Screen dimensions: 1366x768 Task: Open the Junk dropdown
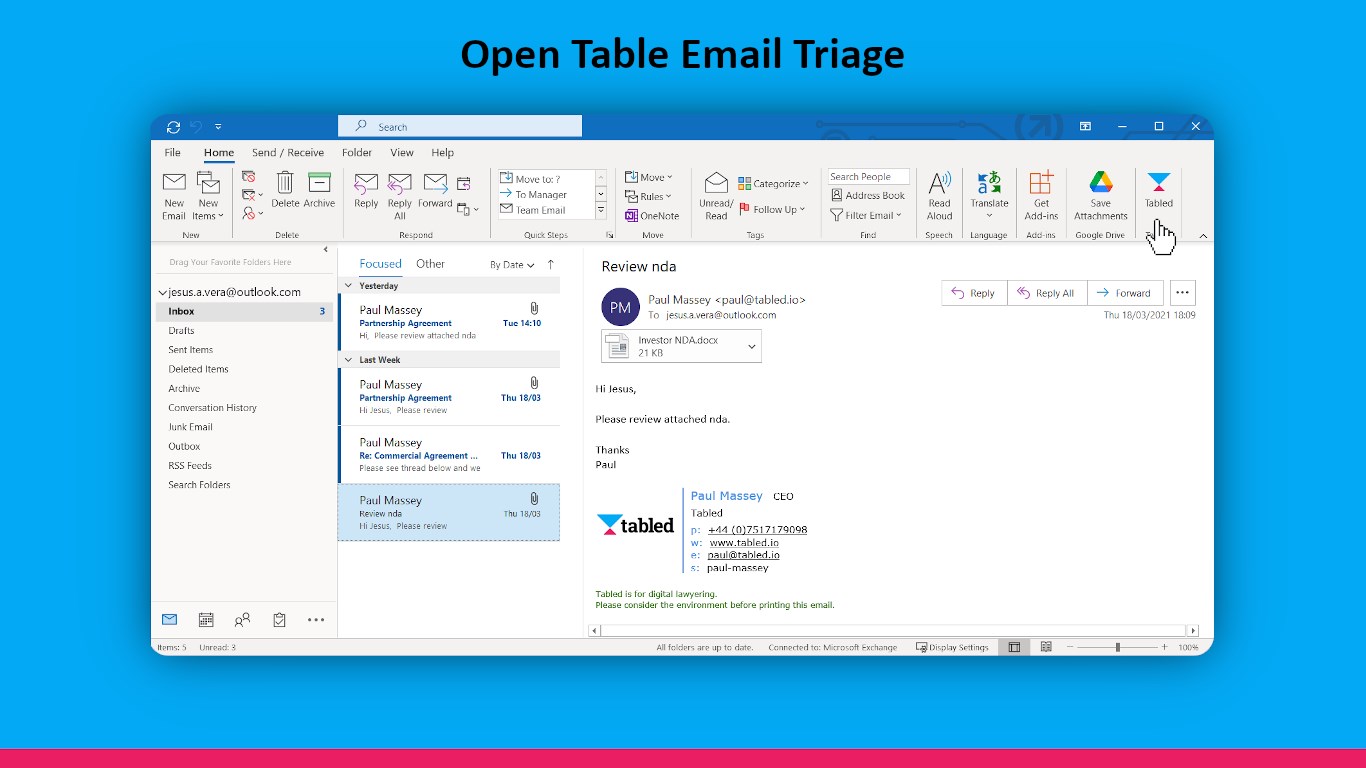point(252,213)
